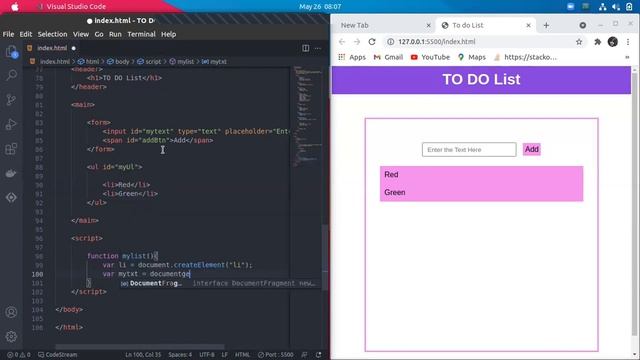The width and height of the screenshot is (640, 360).
Task: Open the Manage gear menu
Action: [11, 336]
